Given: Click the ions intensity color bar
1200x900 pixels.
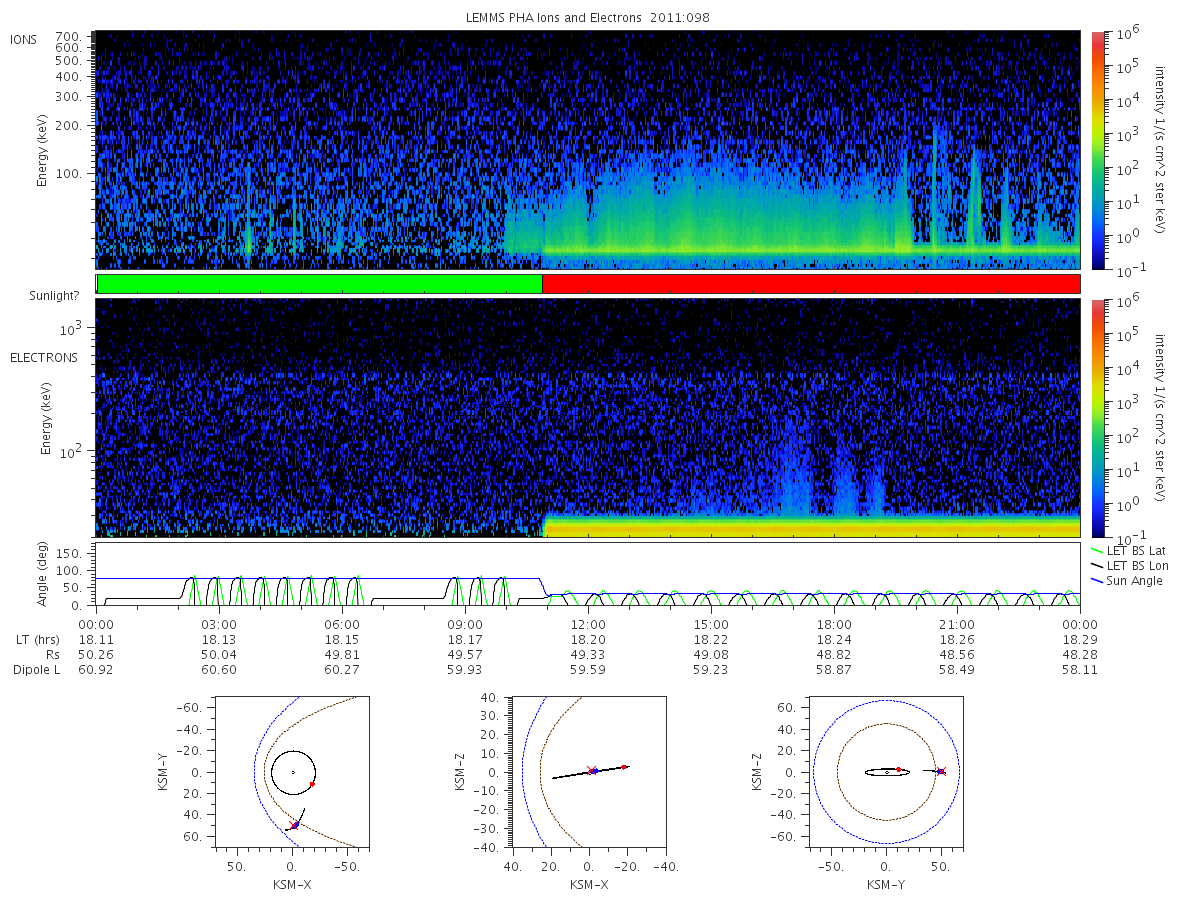Looking at the screenshot, I should pyautogui.click(x=1097, y=150).
